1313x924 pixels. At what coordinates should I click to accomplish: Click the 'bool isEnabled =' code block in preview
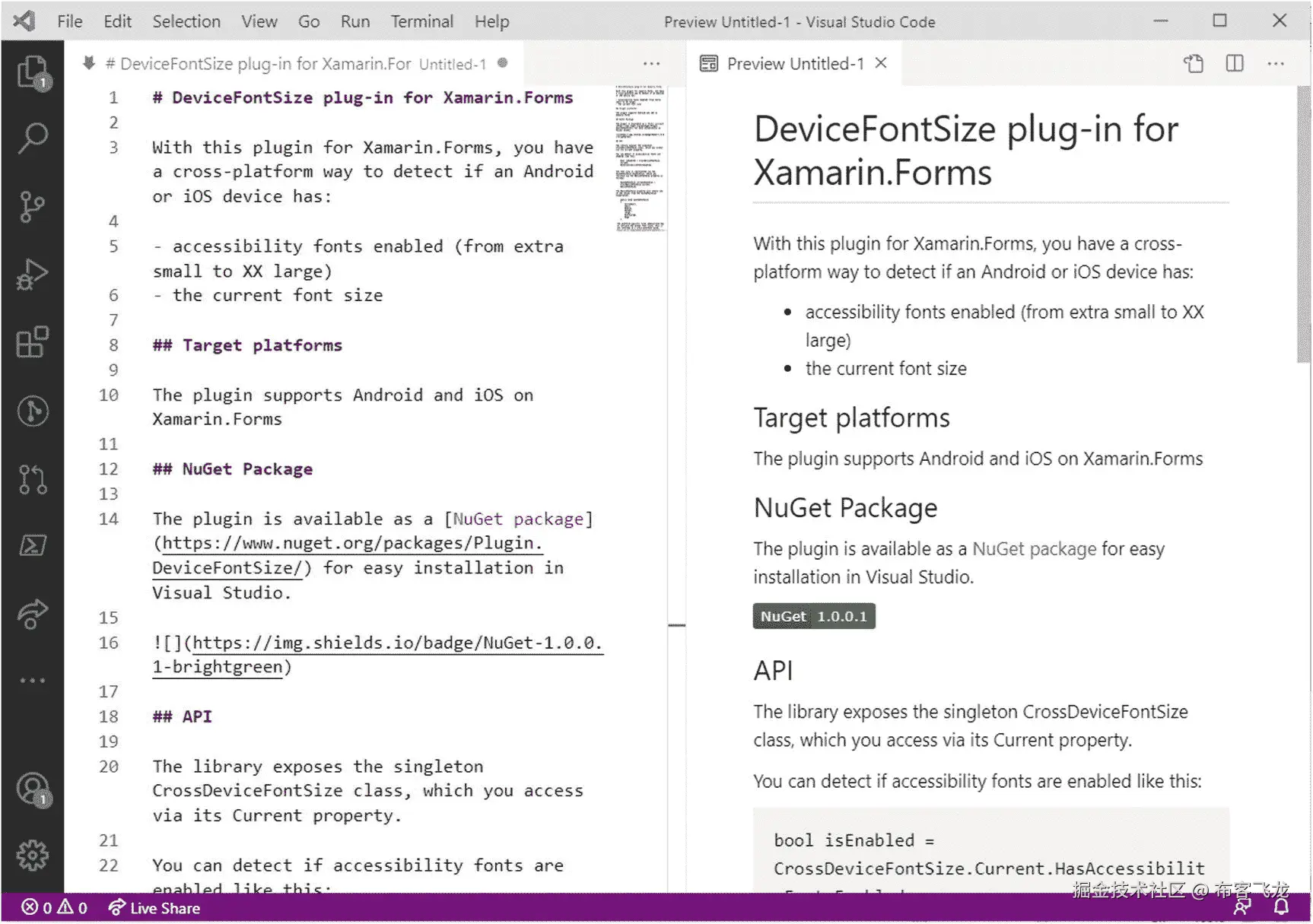click(990, 850)
